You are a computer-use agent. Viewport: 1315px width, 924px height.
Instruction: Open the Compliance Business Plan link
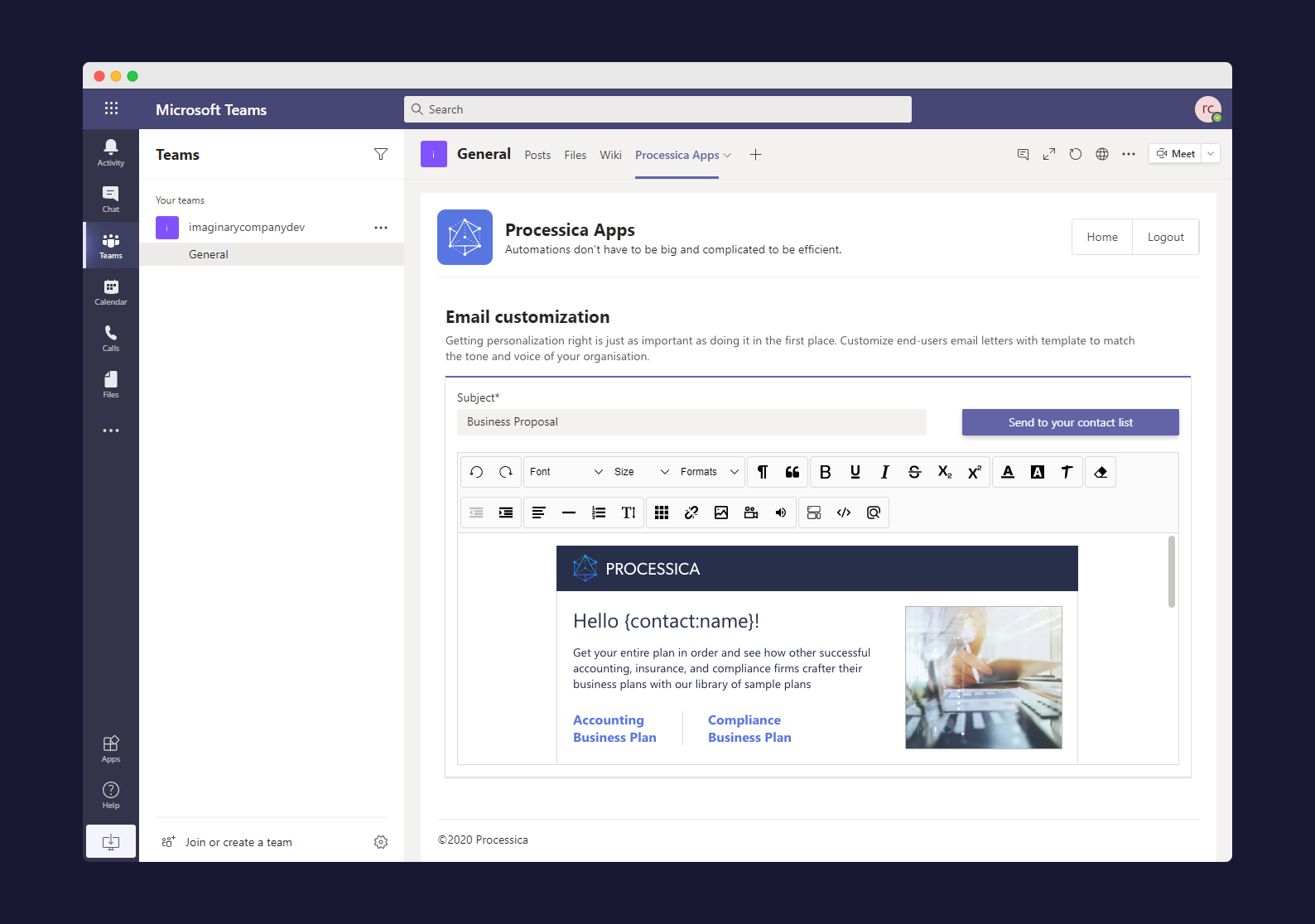[749, 729]
